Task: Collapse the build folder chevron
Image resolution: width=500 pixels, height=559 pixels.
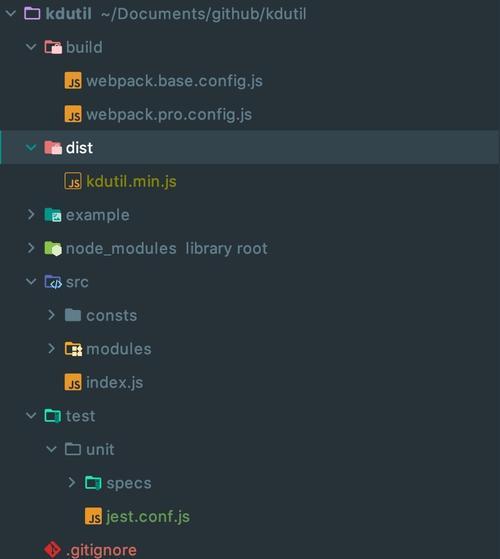Action: coord(31,47)
